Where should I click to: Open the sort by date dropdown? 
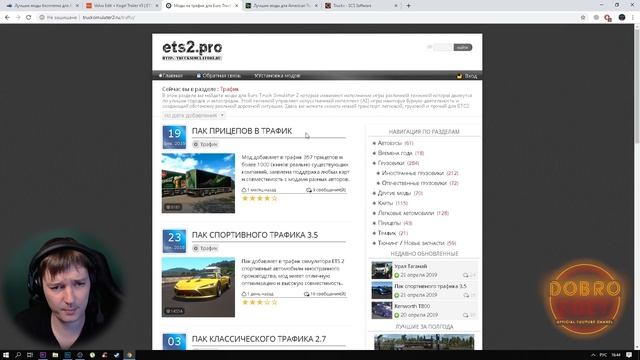[194, 116]
